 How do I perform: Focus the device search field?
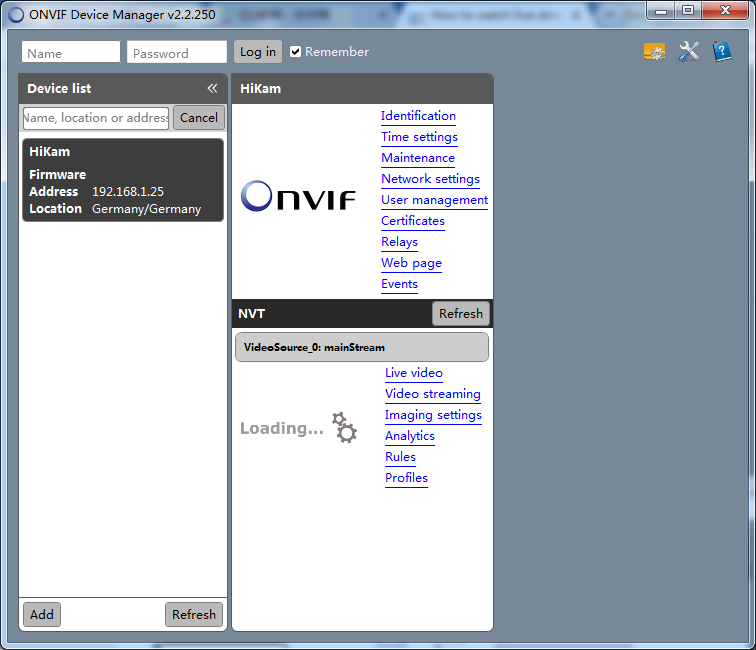tap(96, 118)
